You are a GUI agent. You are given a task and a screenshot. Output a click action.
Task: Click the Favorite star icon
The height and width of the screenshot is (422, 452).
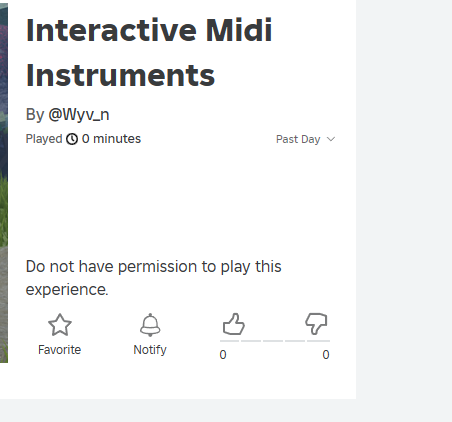pos(60,325)
